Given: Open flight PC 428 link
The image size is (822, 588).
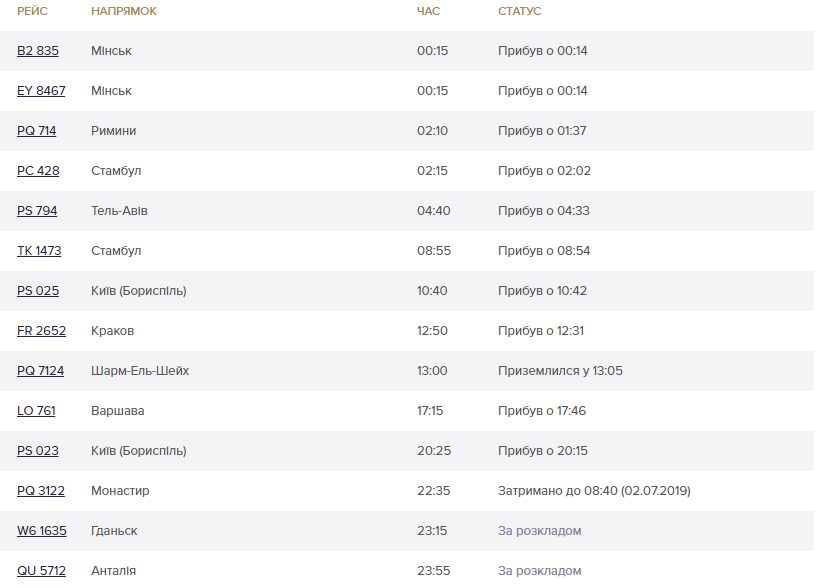Looking at the screenshot, I should pos(38,171).
